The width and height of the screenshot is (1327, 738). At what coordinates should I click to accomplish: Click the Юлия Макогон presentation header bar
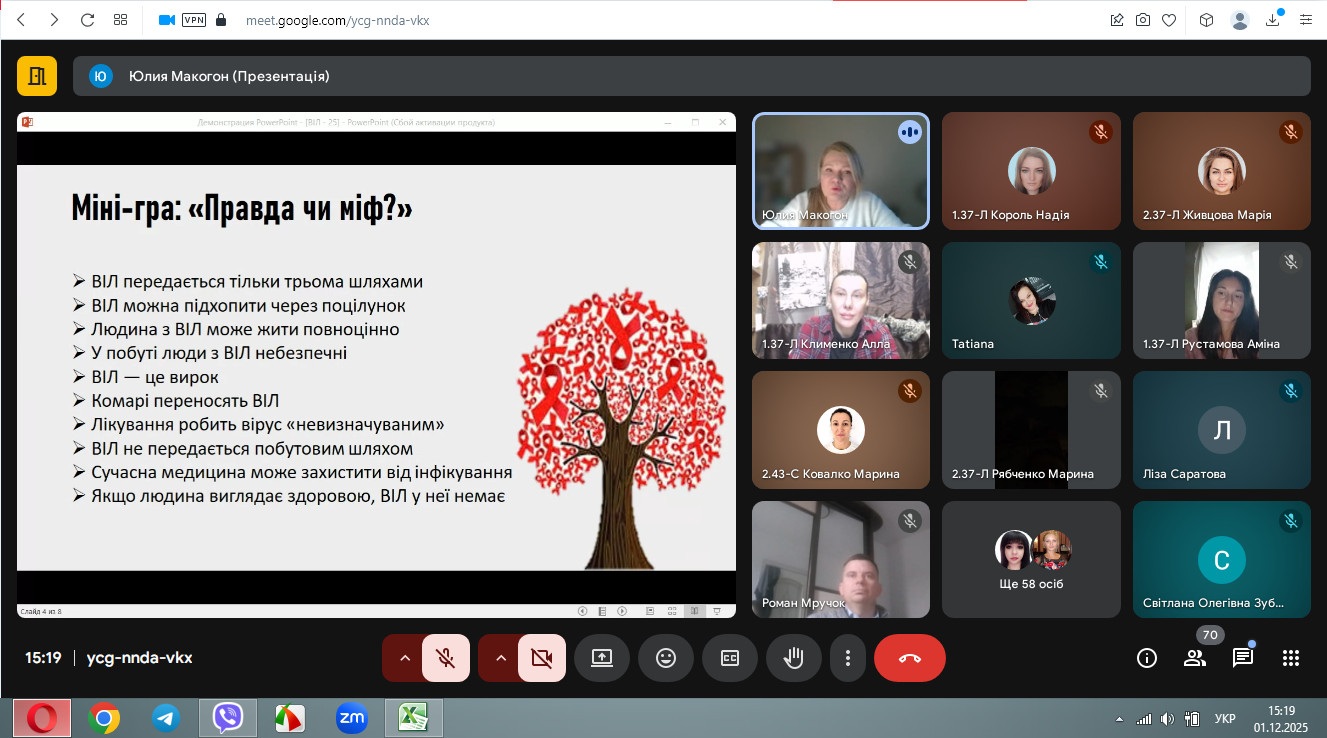pyautogui.click(x=691, y=76)
